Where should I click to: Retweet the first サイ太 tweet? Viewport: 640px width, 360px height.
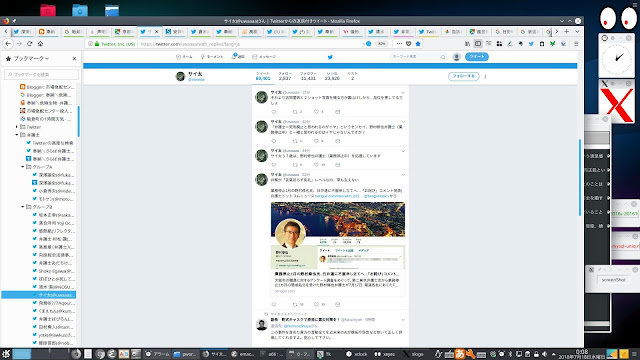click(x=296, y=112)
